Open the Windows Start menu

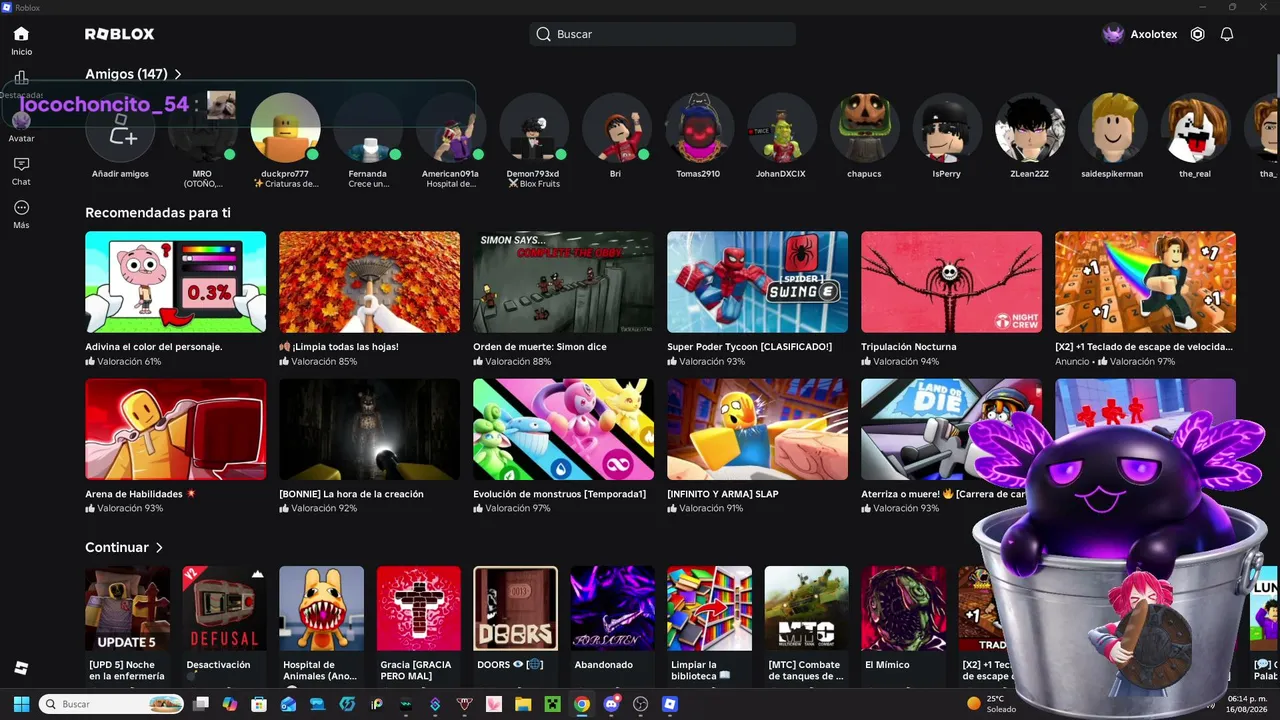[21, 704]
